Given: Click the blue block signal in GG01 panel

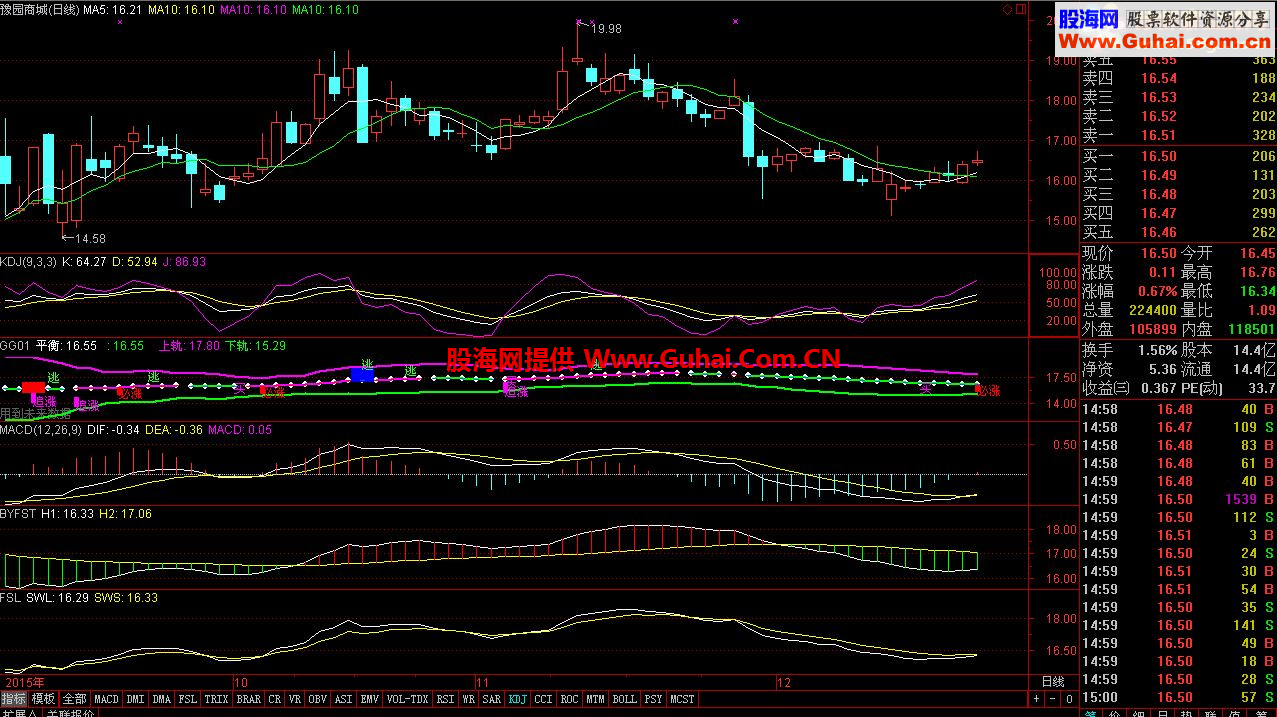Looking at the screenshot, I should 362,375.
